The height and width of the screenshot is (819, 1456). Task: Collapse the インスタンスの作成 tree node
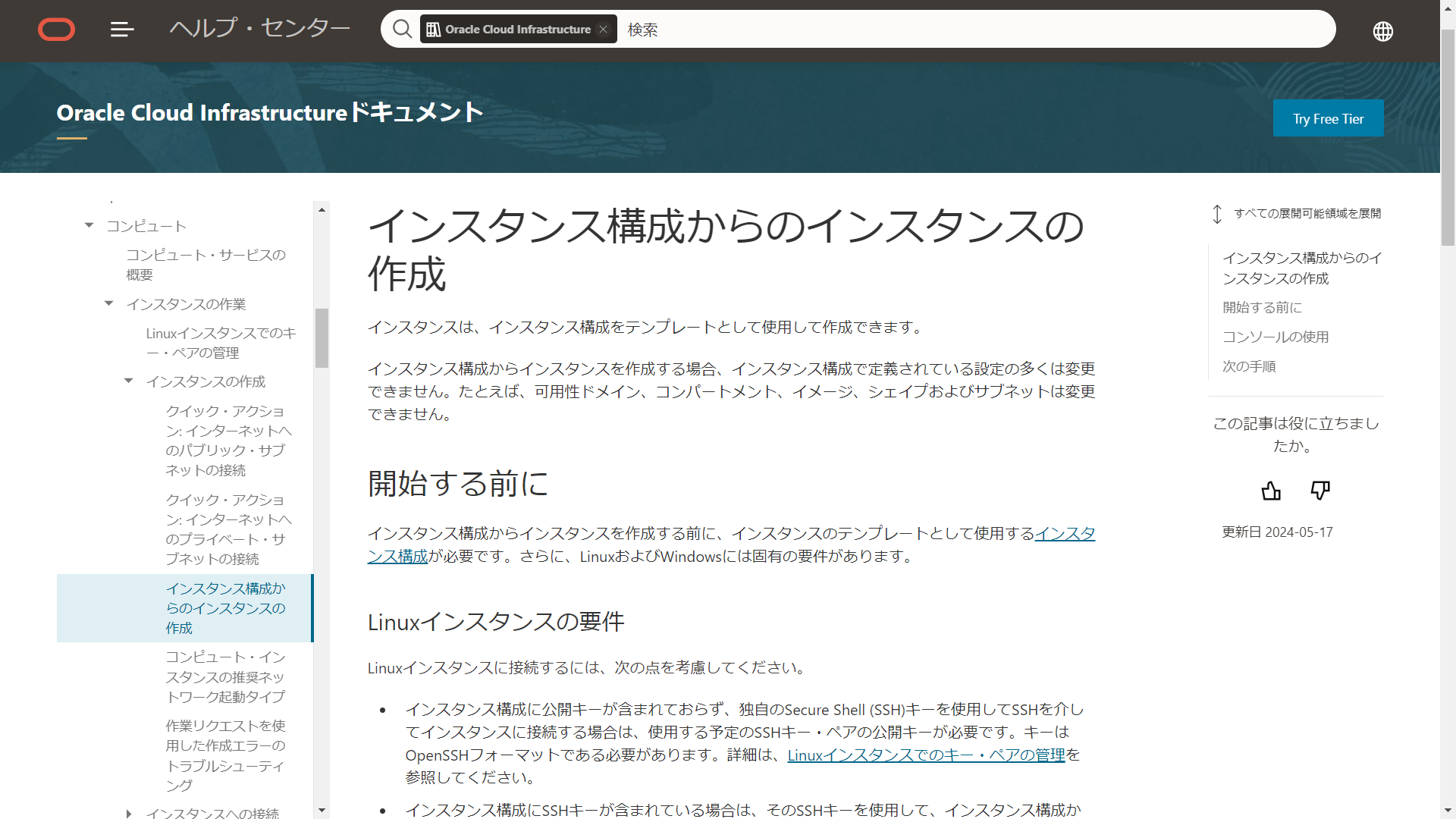pos(128,381)
